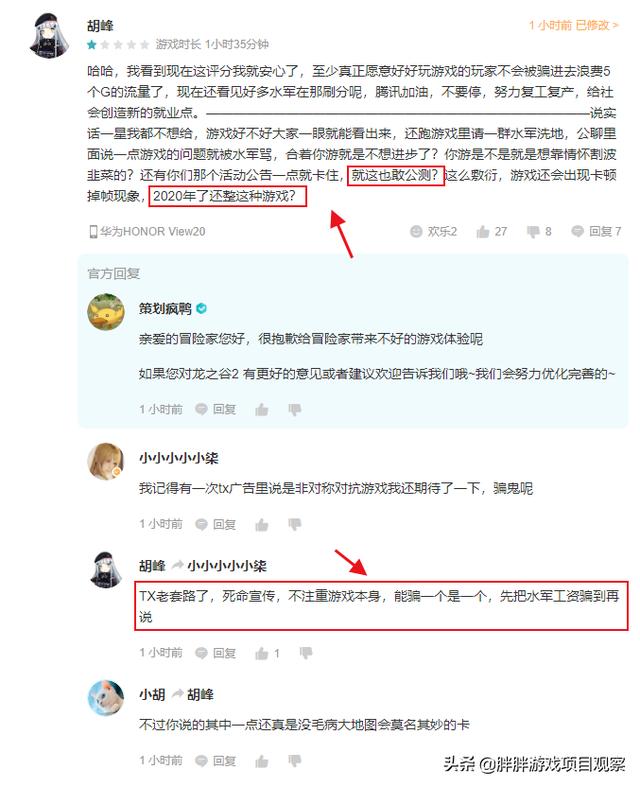Like 小小小小小柒's comment
This screenshot has height=787, width=640.
262,525
